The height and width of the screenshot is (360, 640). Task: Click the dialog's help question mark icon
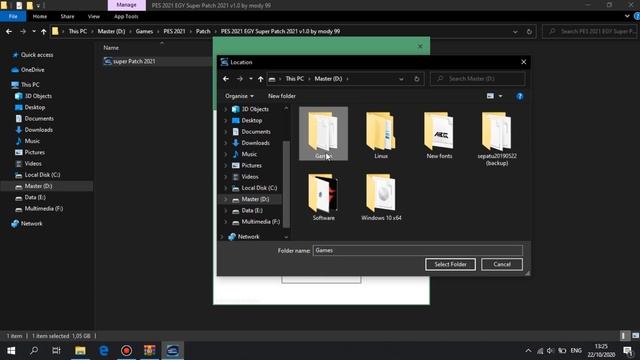[520, 96]
